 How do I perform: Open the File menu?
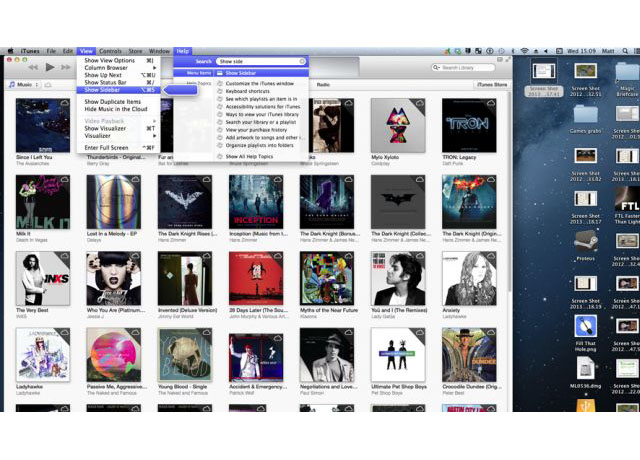(x=51, y=51)
